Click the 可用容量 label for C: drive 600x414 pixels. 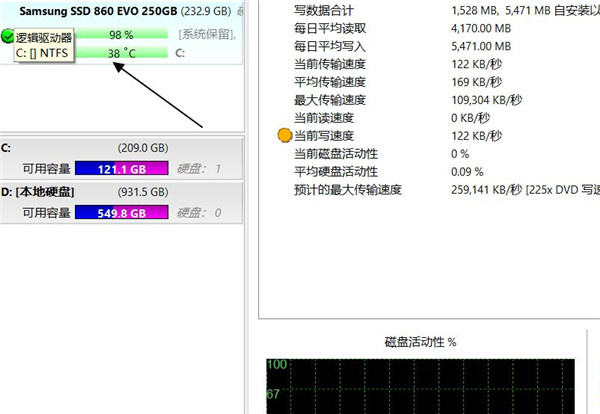point(47,168)
